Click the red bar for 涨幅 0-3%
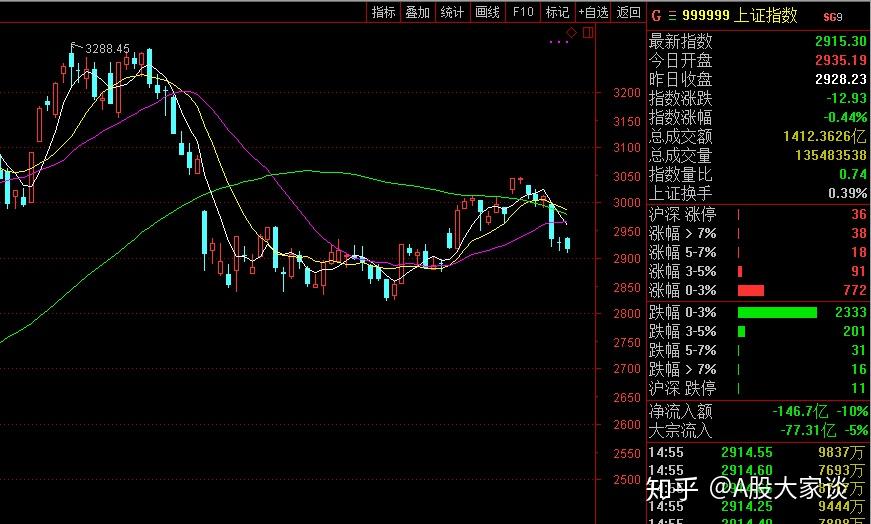The image size is (871, 524). [750, 290]
